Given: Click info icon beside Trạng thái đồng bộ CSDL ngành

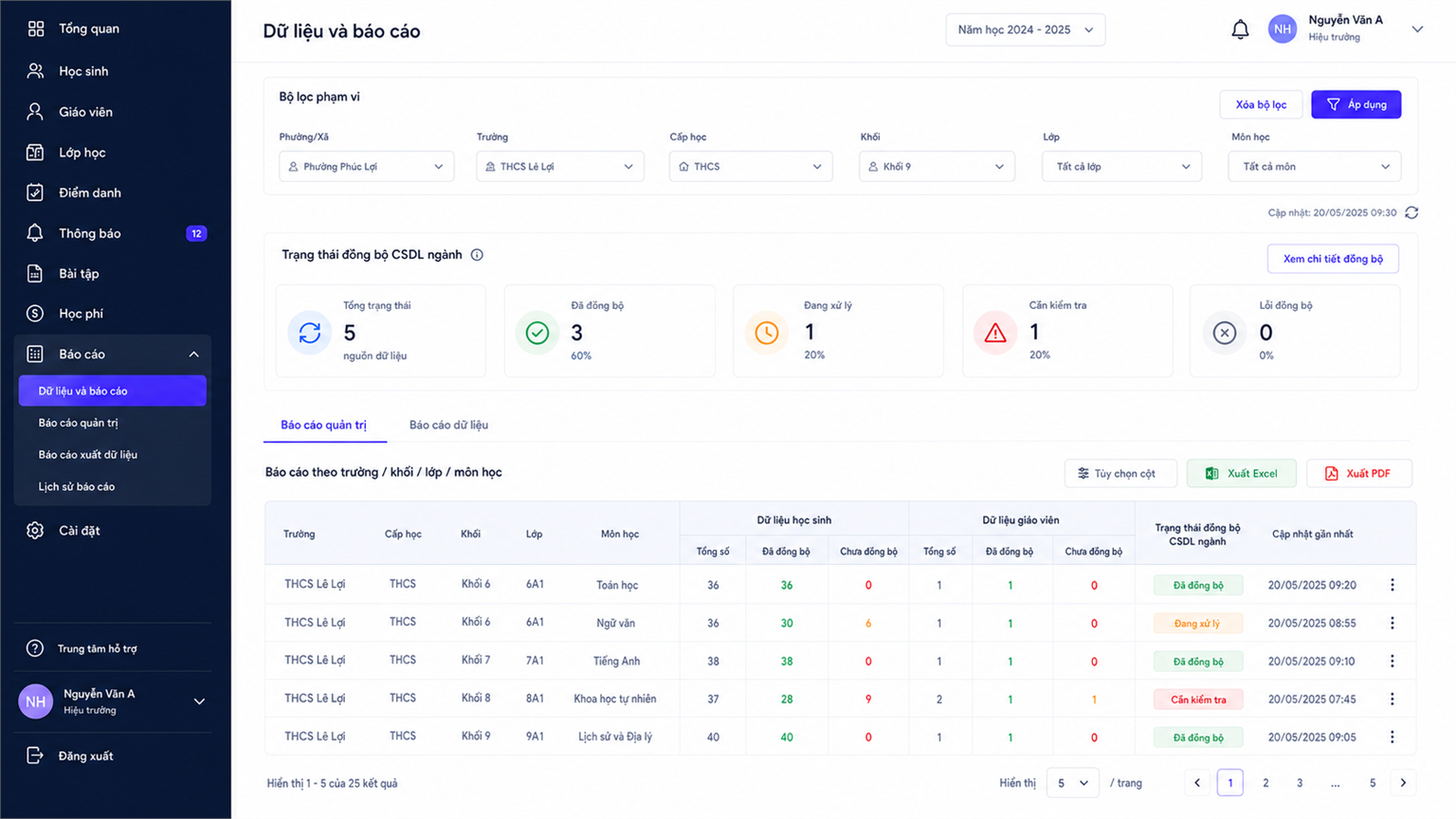Looking at the screenshot, I should point(477,255).
